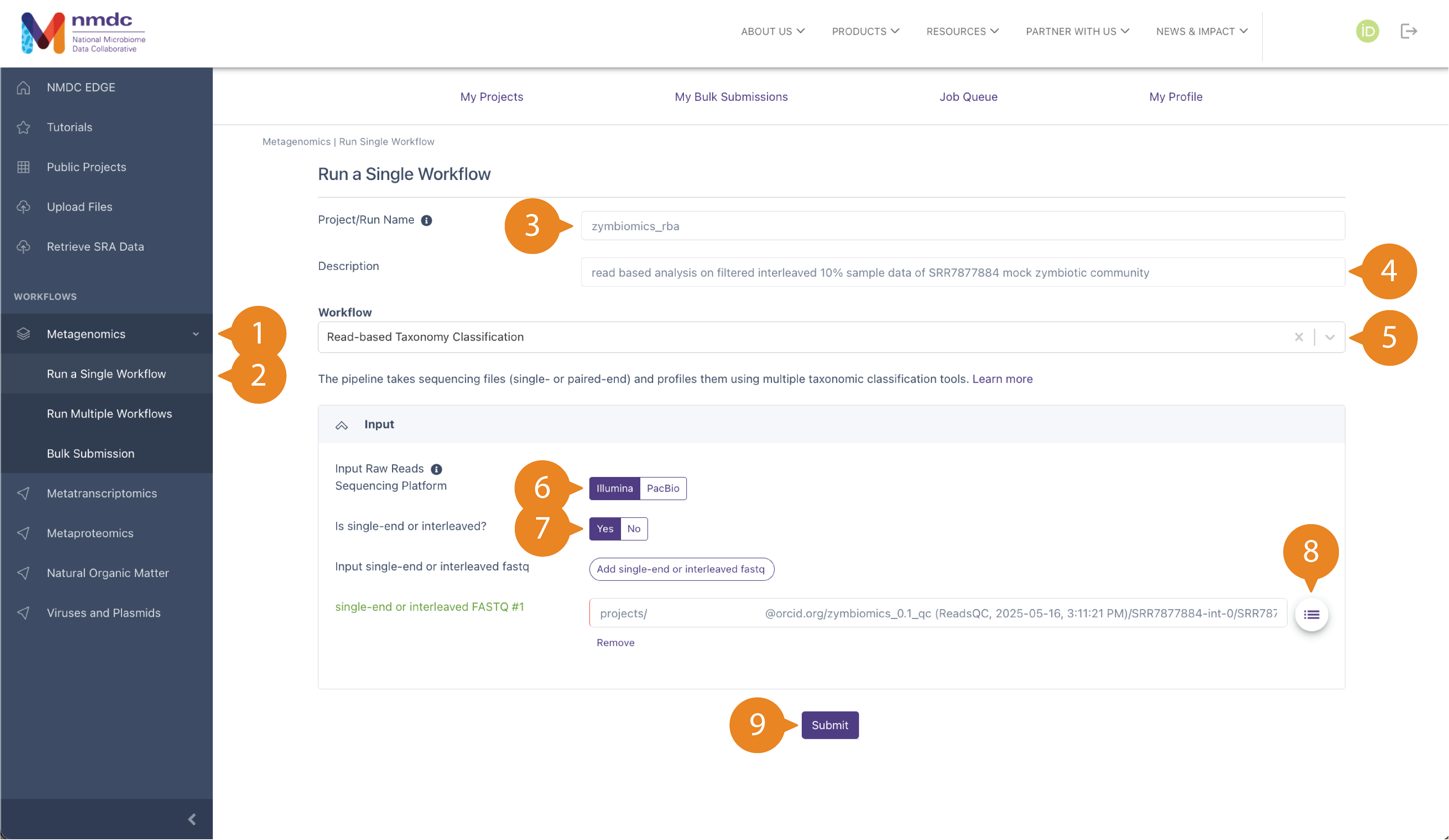1449x840 pixels.
Task: Click the Metagenomics breadcrumb
Action: (x=296, y=141)
